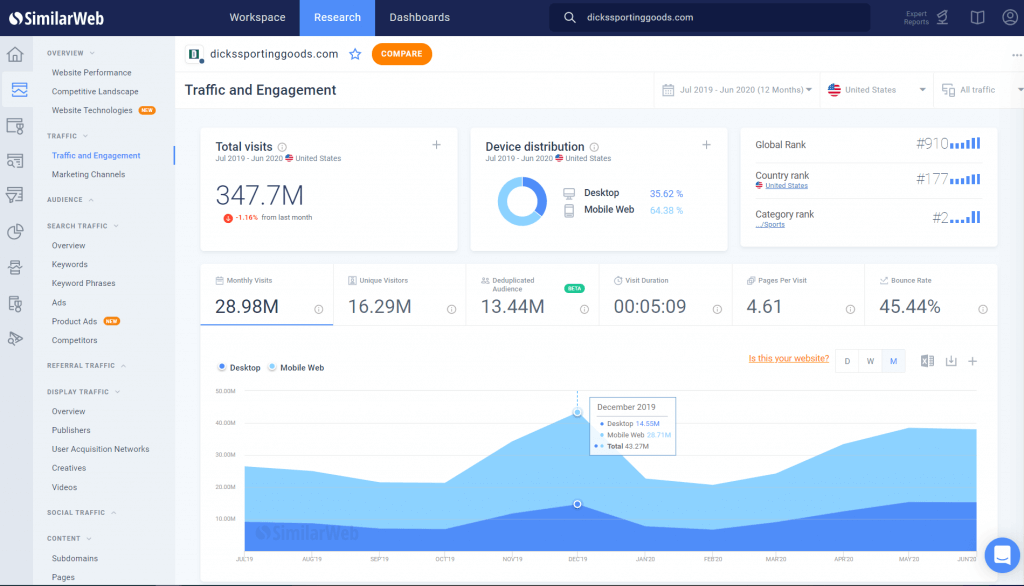This screenshot has width=1024, height=586.
Task: Switch chart granularity to Weekly with W toggle
Action: [870, 361]
